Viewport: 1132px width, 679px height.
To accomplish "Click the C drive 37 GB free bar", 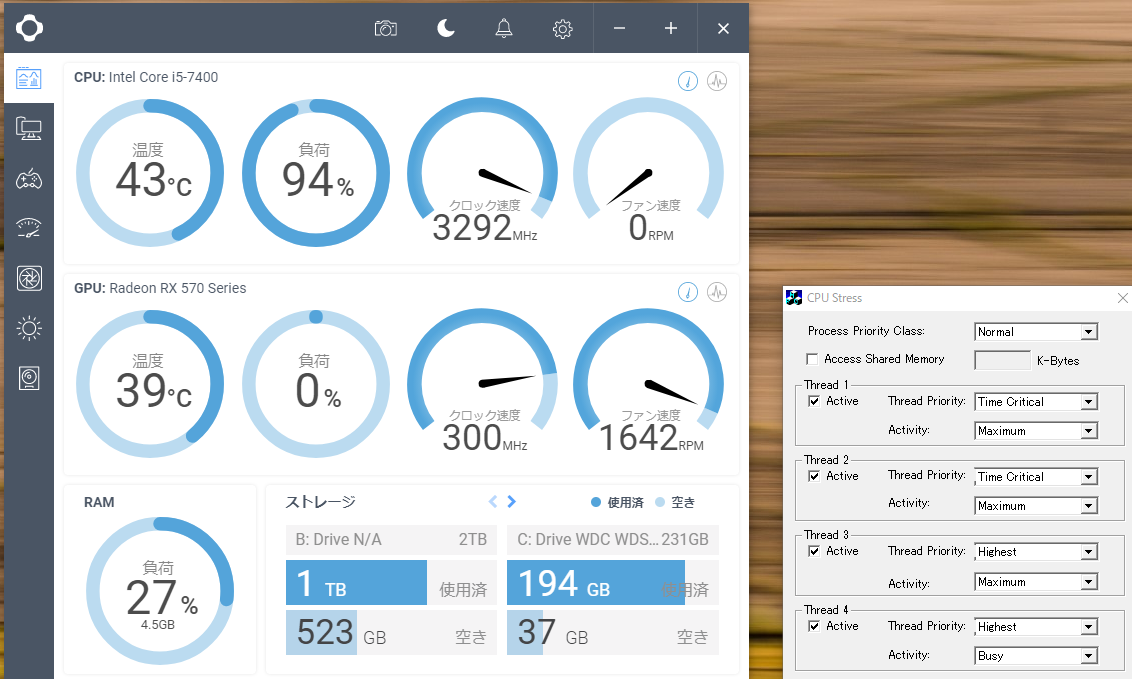I will pos(613,632).
